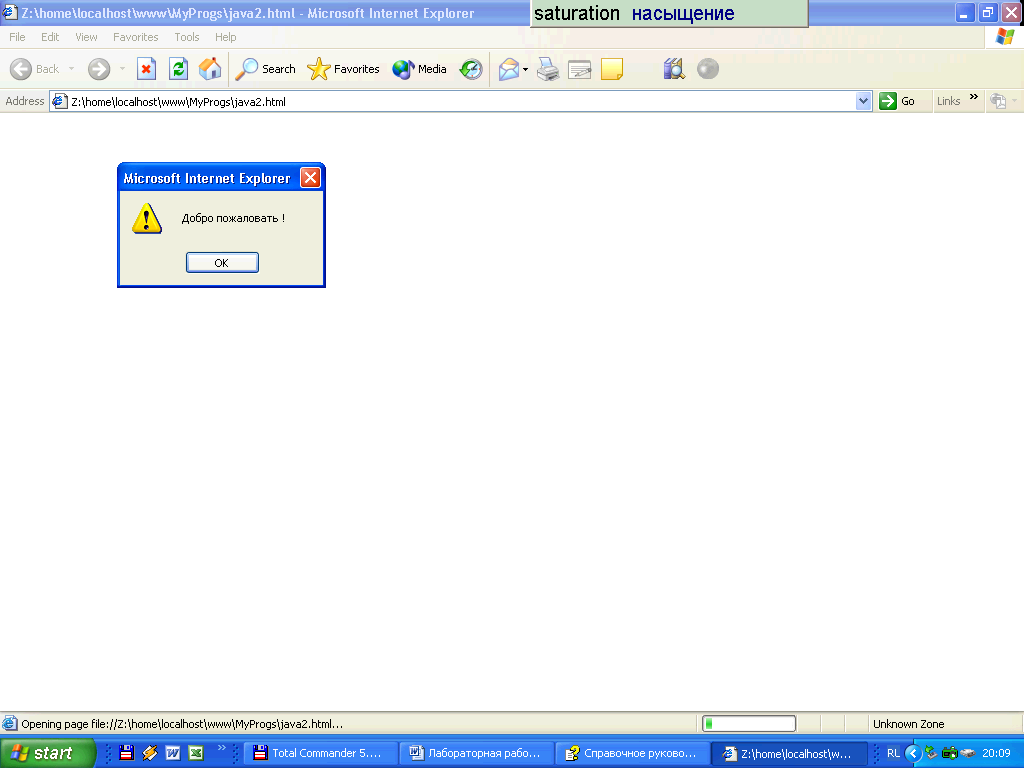Viewport: 1024px width, 768px height.
Task: Click the Forward arrow icon
Action: 99,69
